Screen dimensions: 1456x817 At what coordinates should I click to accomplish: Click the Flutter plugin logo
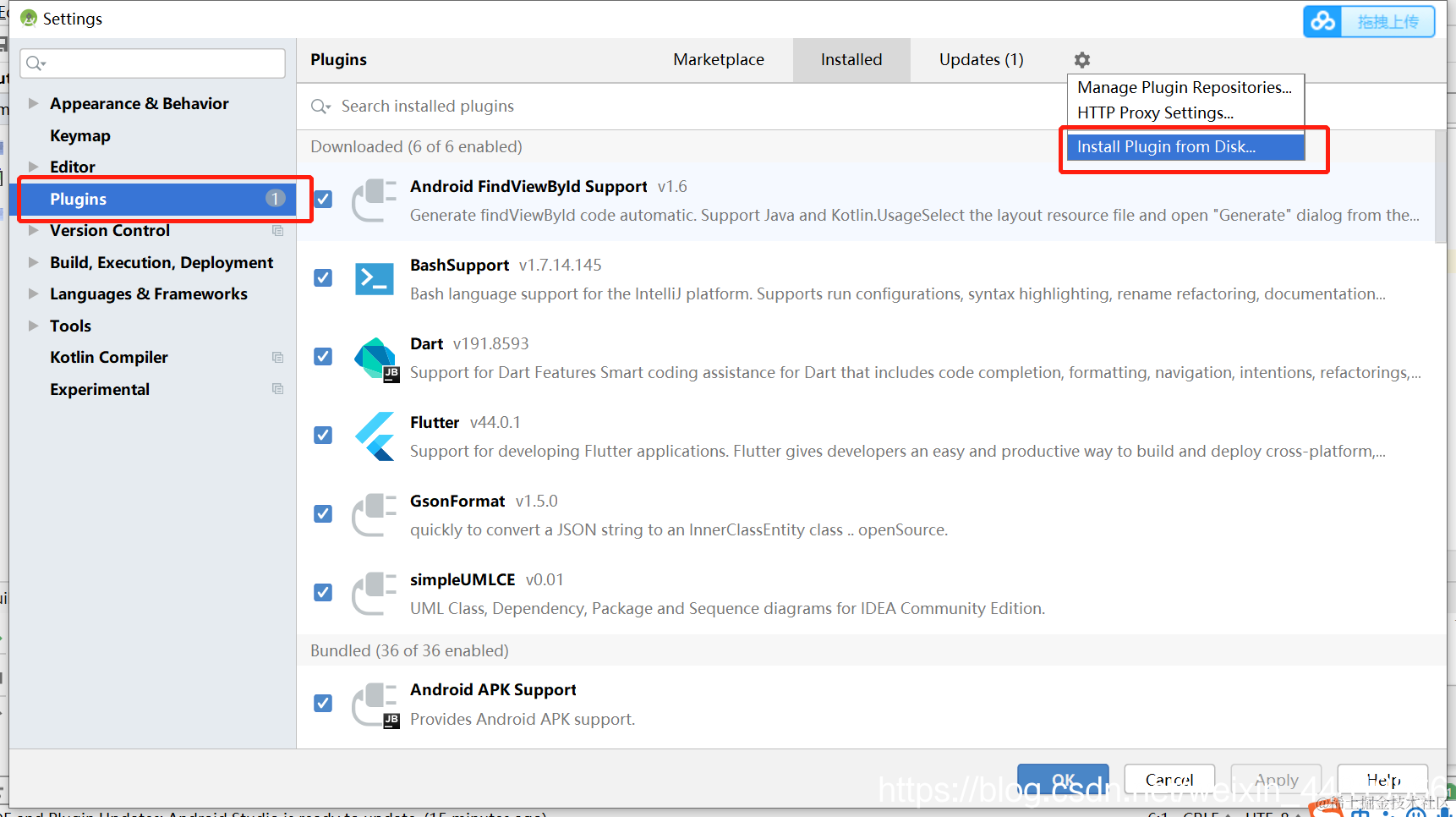(x=375, y=436)
